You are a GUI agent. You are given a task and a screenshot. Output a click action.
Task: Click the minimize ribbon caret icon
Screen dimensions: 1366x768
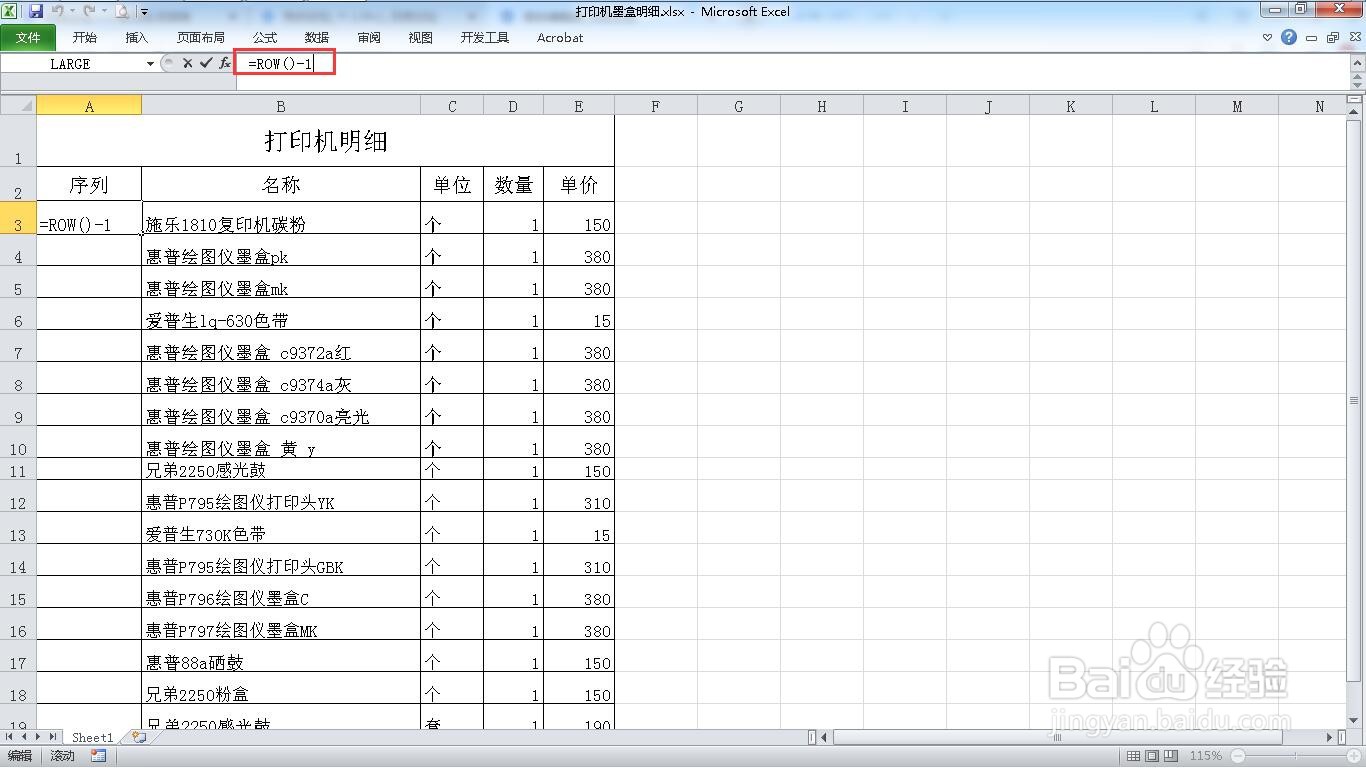point(1267,38)
